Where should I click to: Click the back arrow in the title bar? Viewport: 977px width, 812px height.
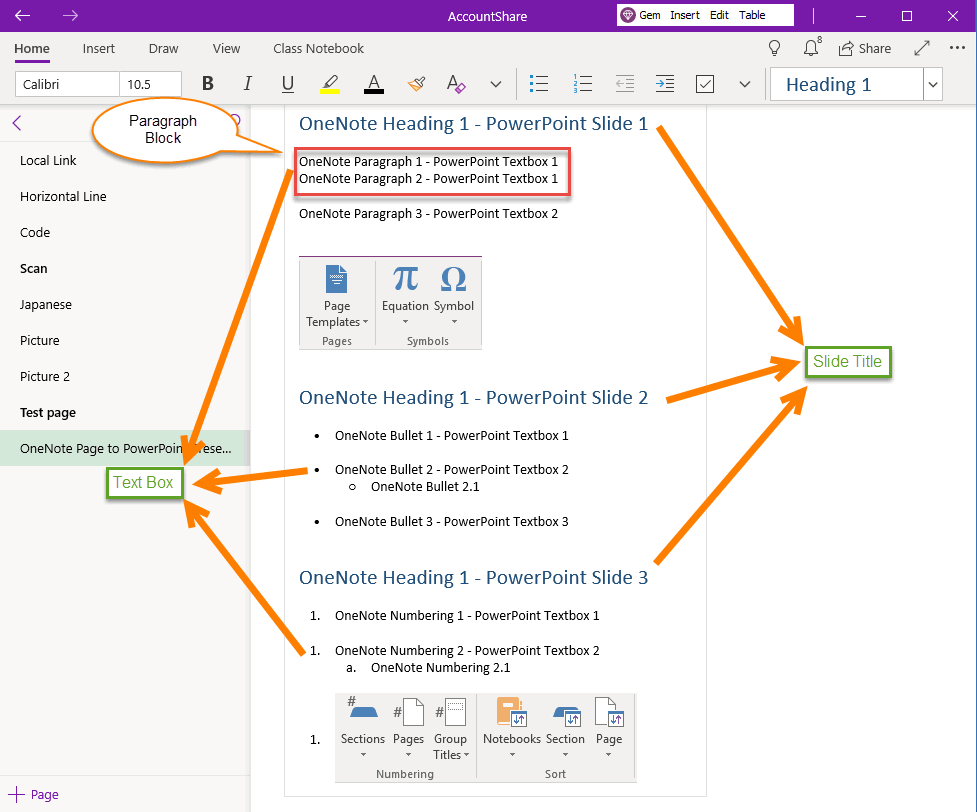(22, 16)
